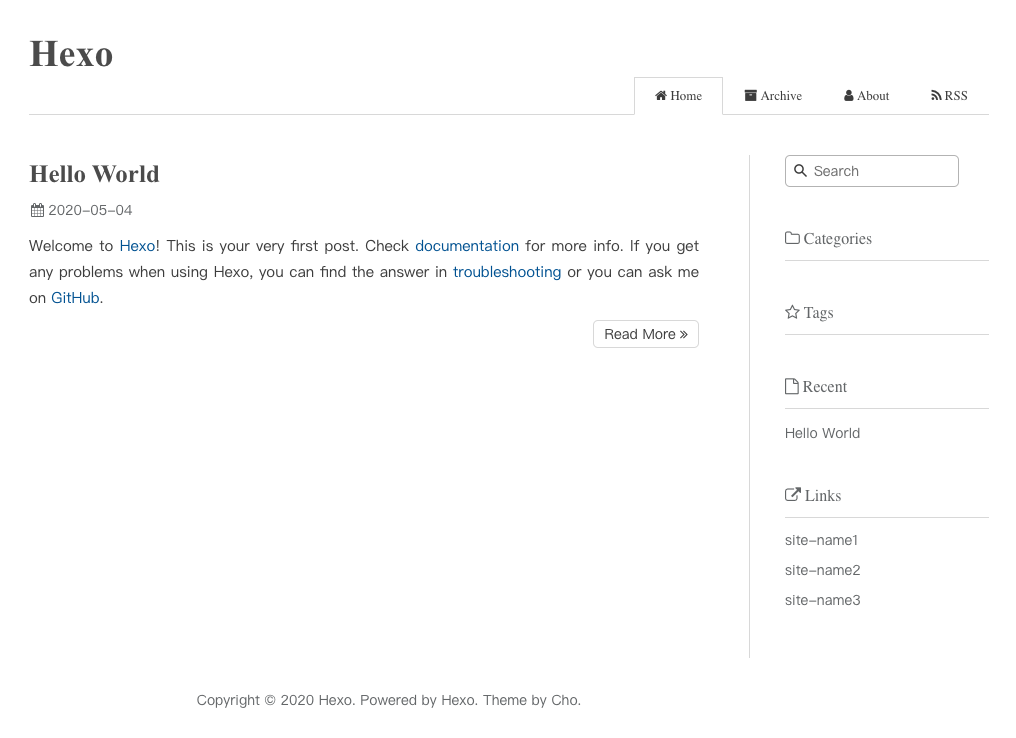The width and height of the screenshot is (1016, 738).
Task: Open Hello World under Recent
Action: click(x=822, y=433)
